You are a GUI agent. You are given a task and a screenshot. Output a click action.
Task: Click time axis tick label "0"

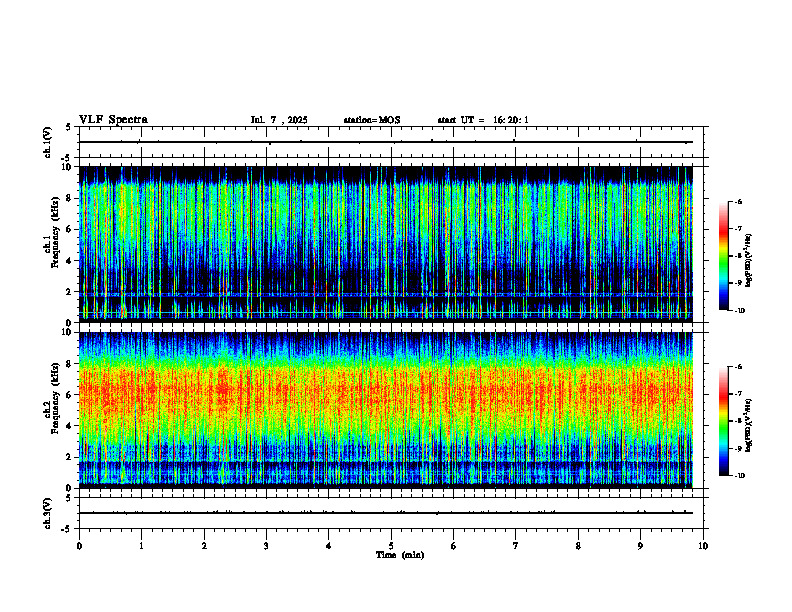(79, 546)
